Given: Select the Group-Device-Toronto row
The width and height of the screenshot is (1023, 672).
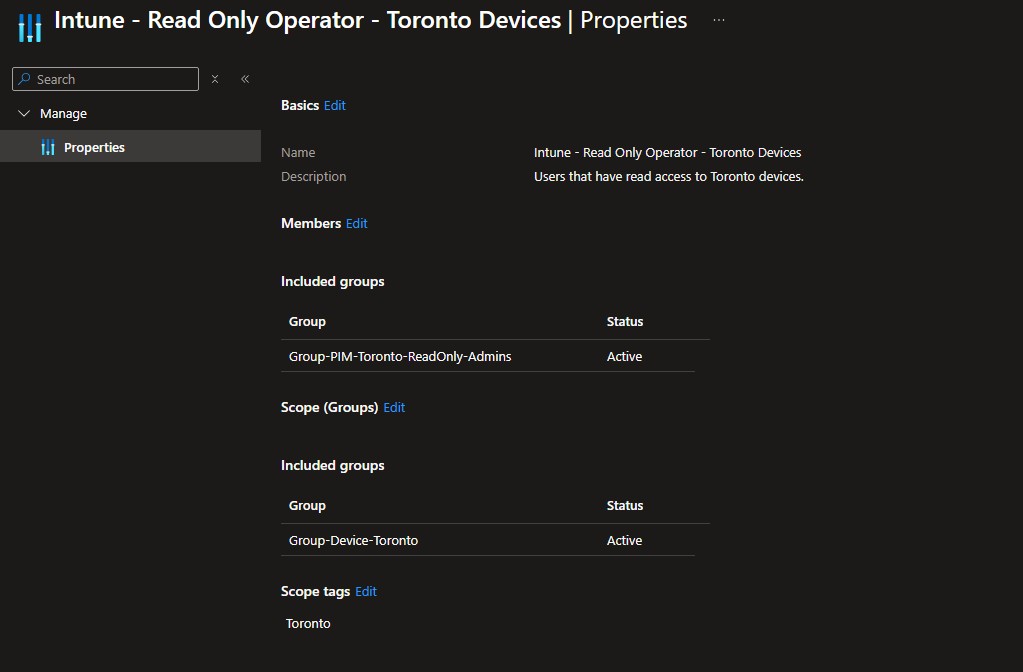Looking at the screenshot, I should click(x=354, y=541).
